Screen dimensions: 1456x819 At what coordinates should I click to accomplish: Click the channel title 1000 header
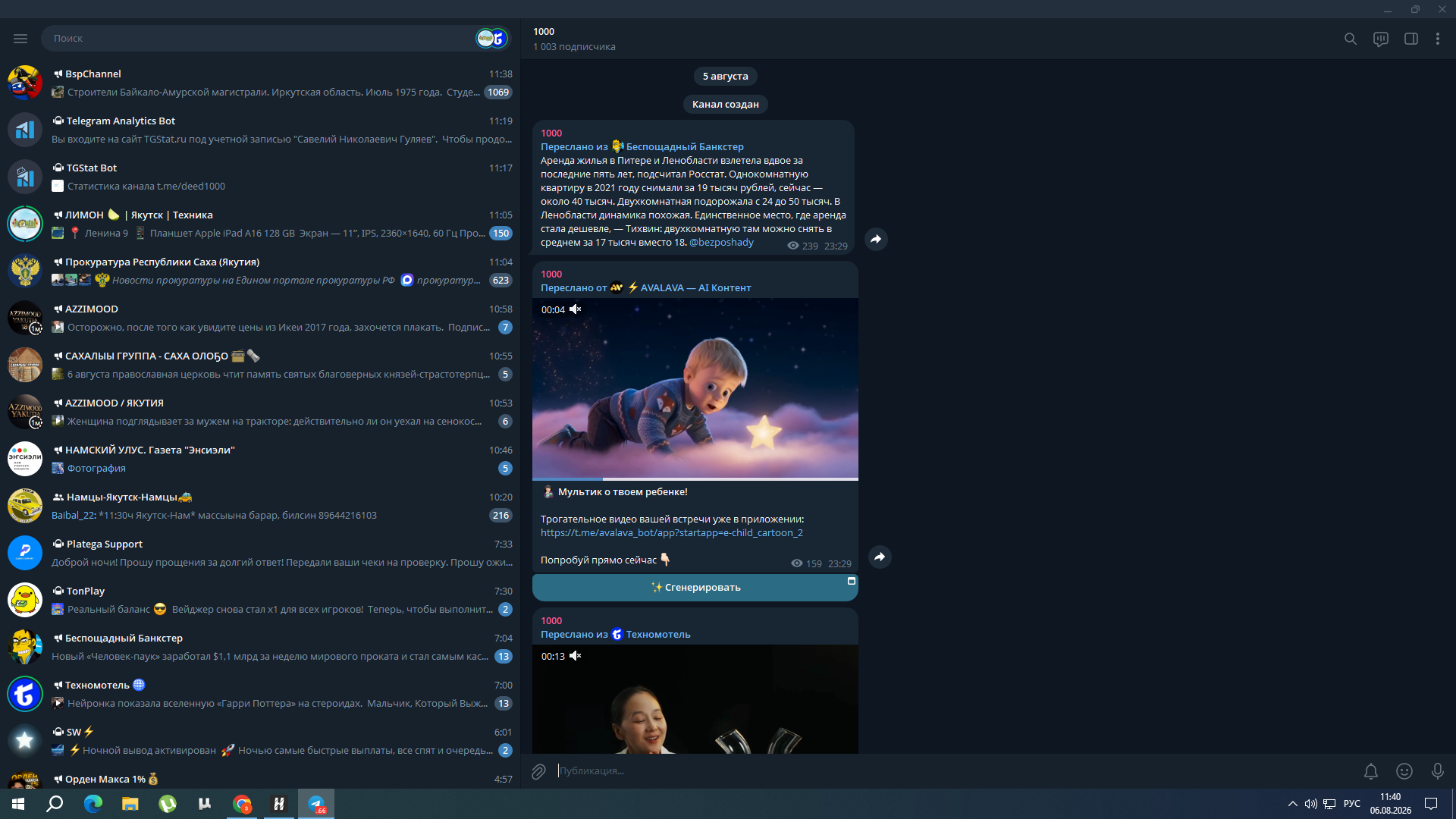tap(544, 32)
